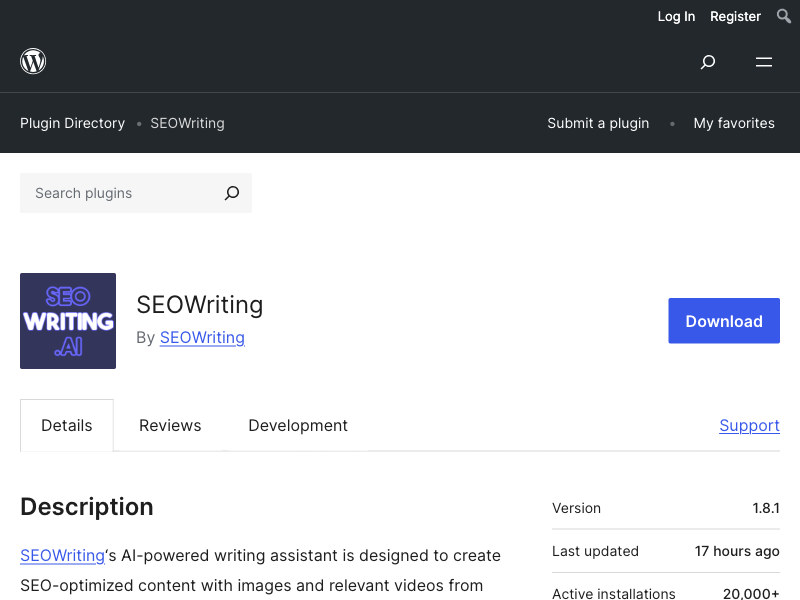This screenshot has height=600, width=800.
Task: Submit search with the plugin search icon
Action: point(232,193)
